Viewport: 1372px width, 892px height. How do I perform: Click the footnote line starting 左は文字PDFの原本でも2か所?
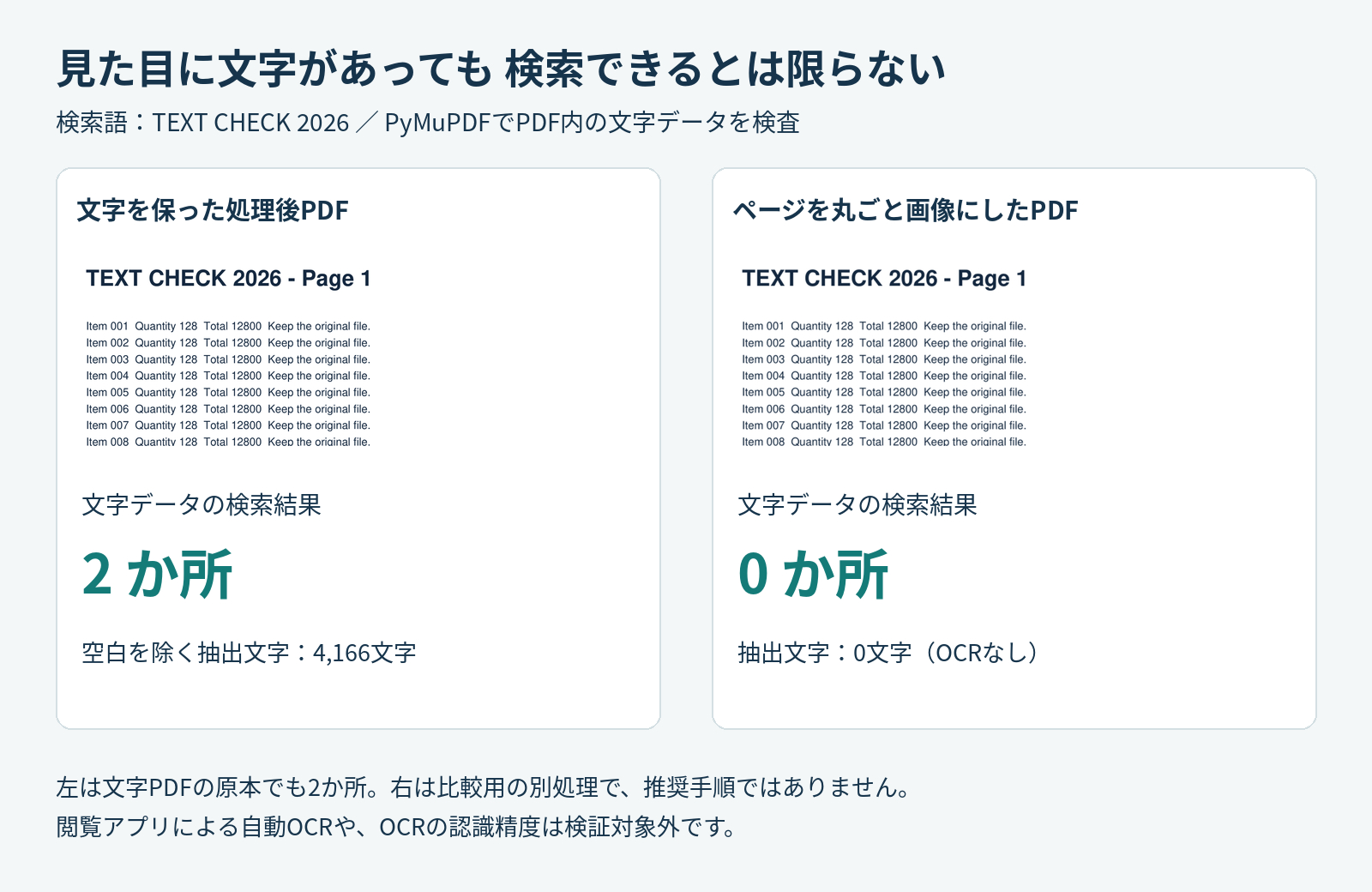484,787
